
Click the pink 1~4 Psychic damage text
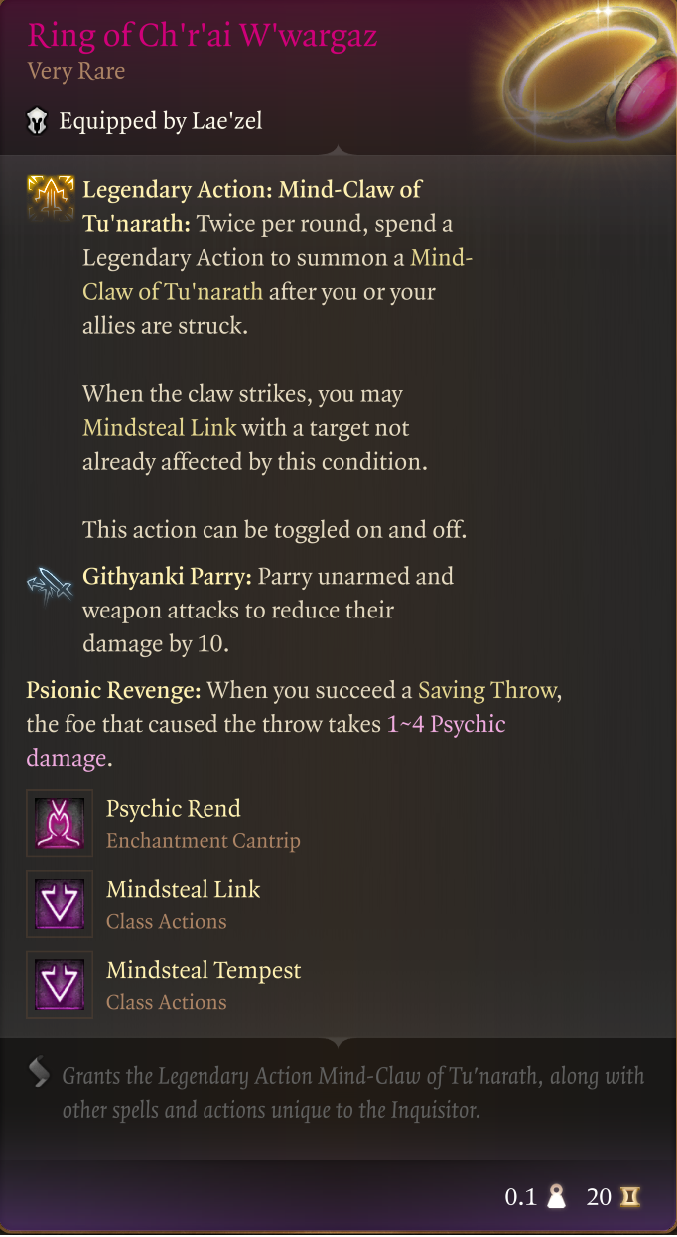445,724
